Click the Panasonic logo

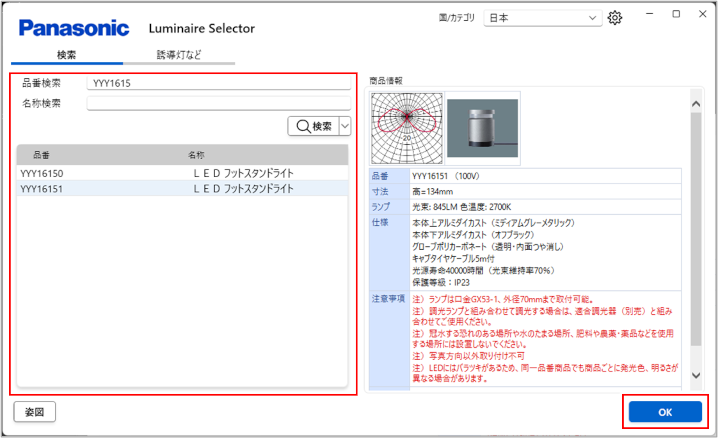pos(74,27)
